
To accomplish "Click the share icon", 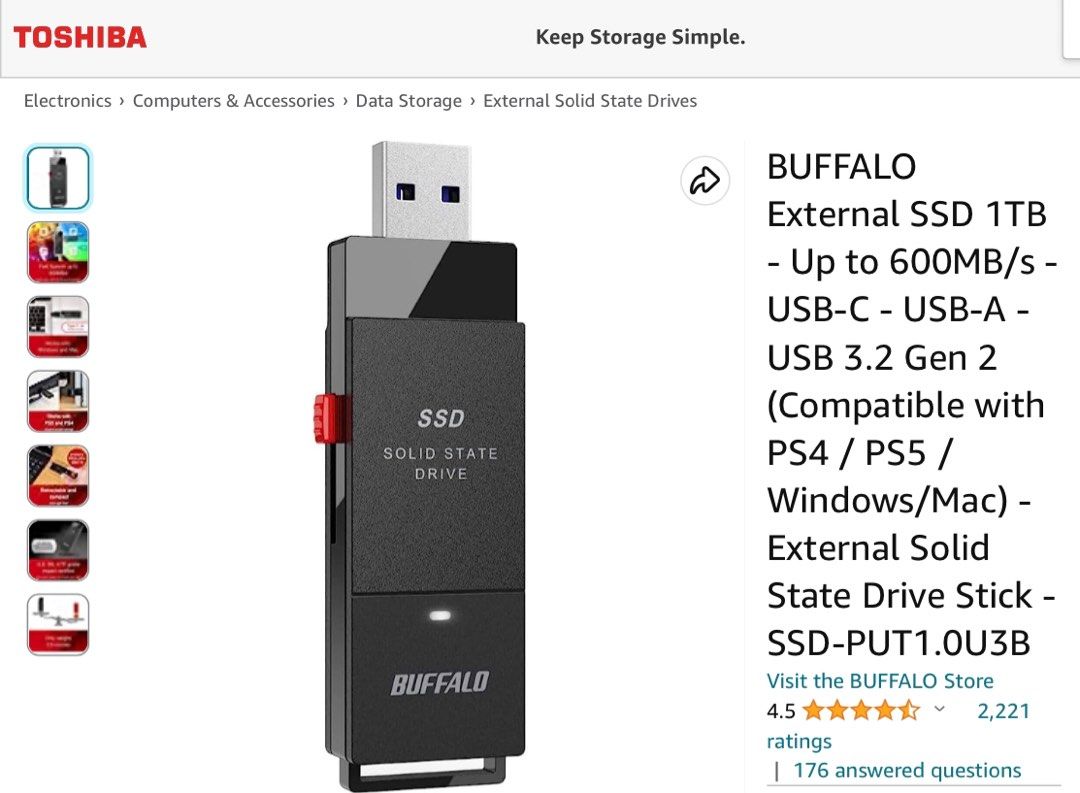I will [x=705, y=180].
